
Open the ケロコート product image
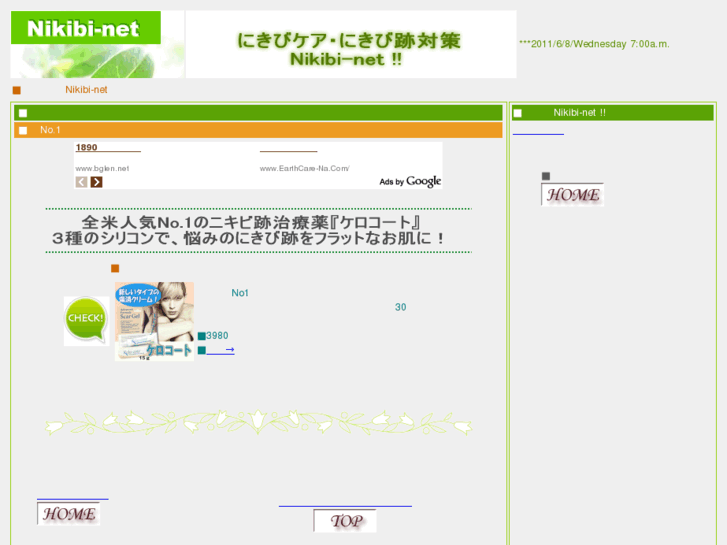[154, 321]
